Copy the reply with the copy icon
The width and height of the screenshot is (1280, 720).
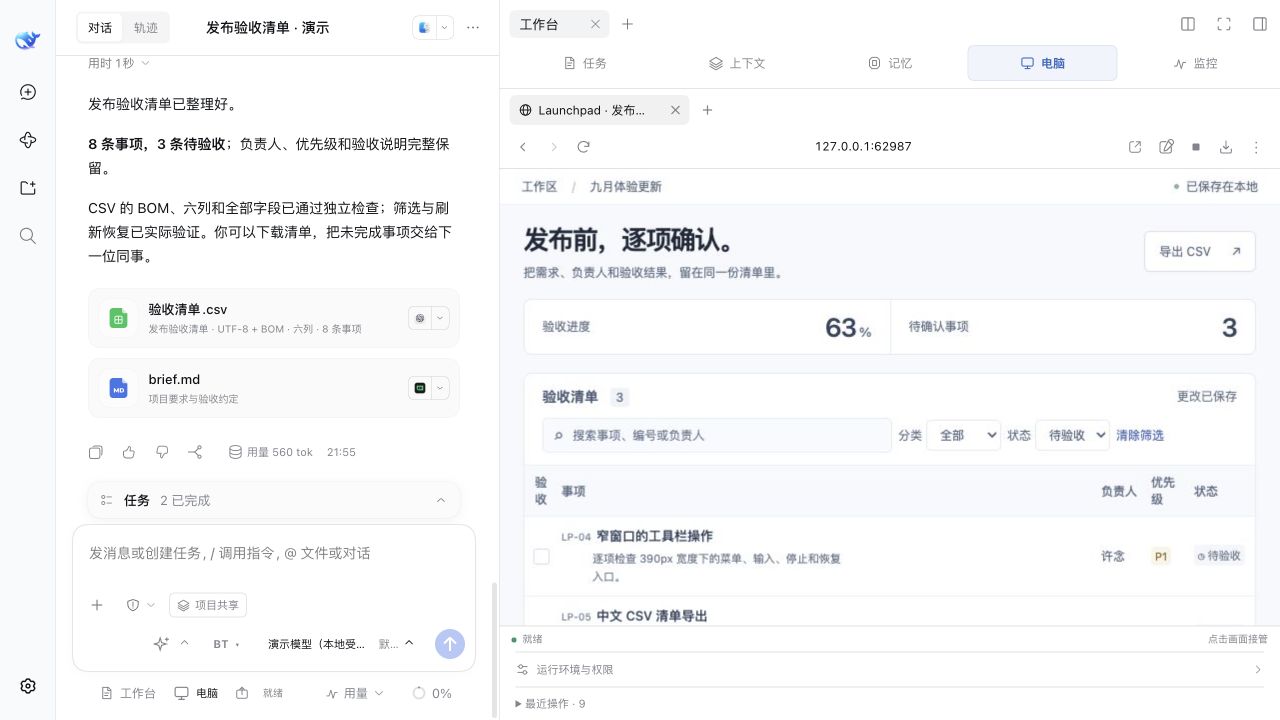(96, 452)
